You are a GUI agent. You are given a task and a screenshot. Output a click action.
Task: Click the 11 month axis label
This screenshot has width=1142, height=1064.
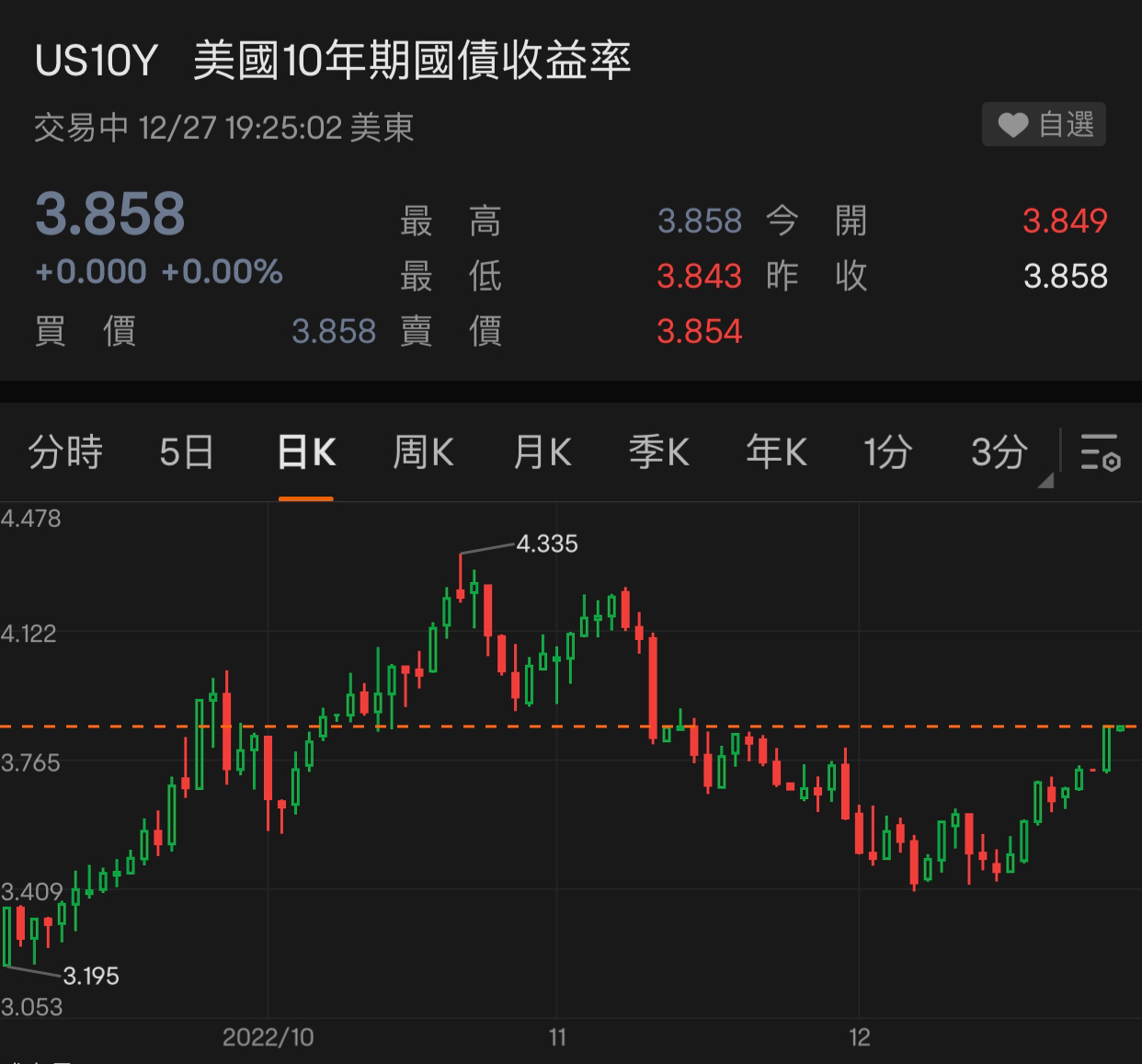pyautogui.click(x=557, y=1037)
